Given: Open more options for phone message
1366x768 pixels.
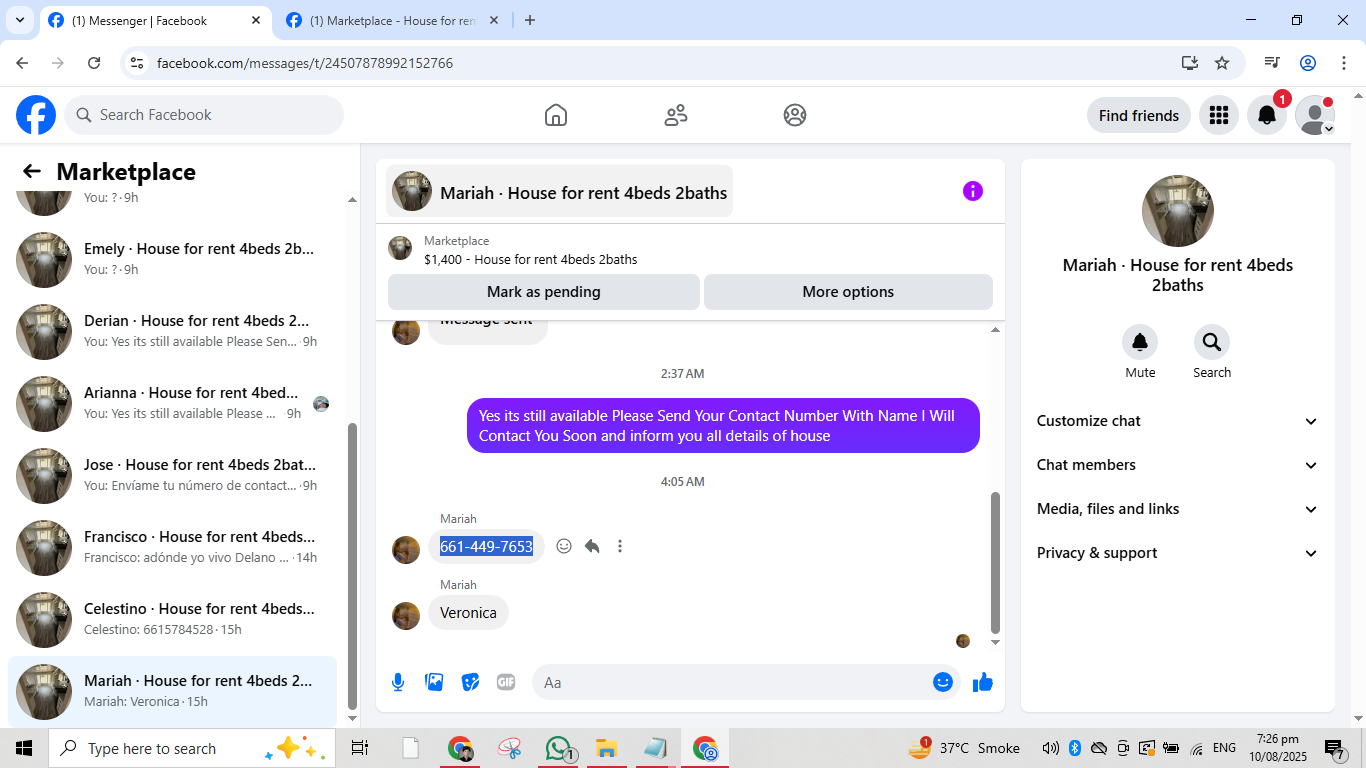Looking at the screenshot, I should [x=620, y=546].
